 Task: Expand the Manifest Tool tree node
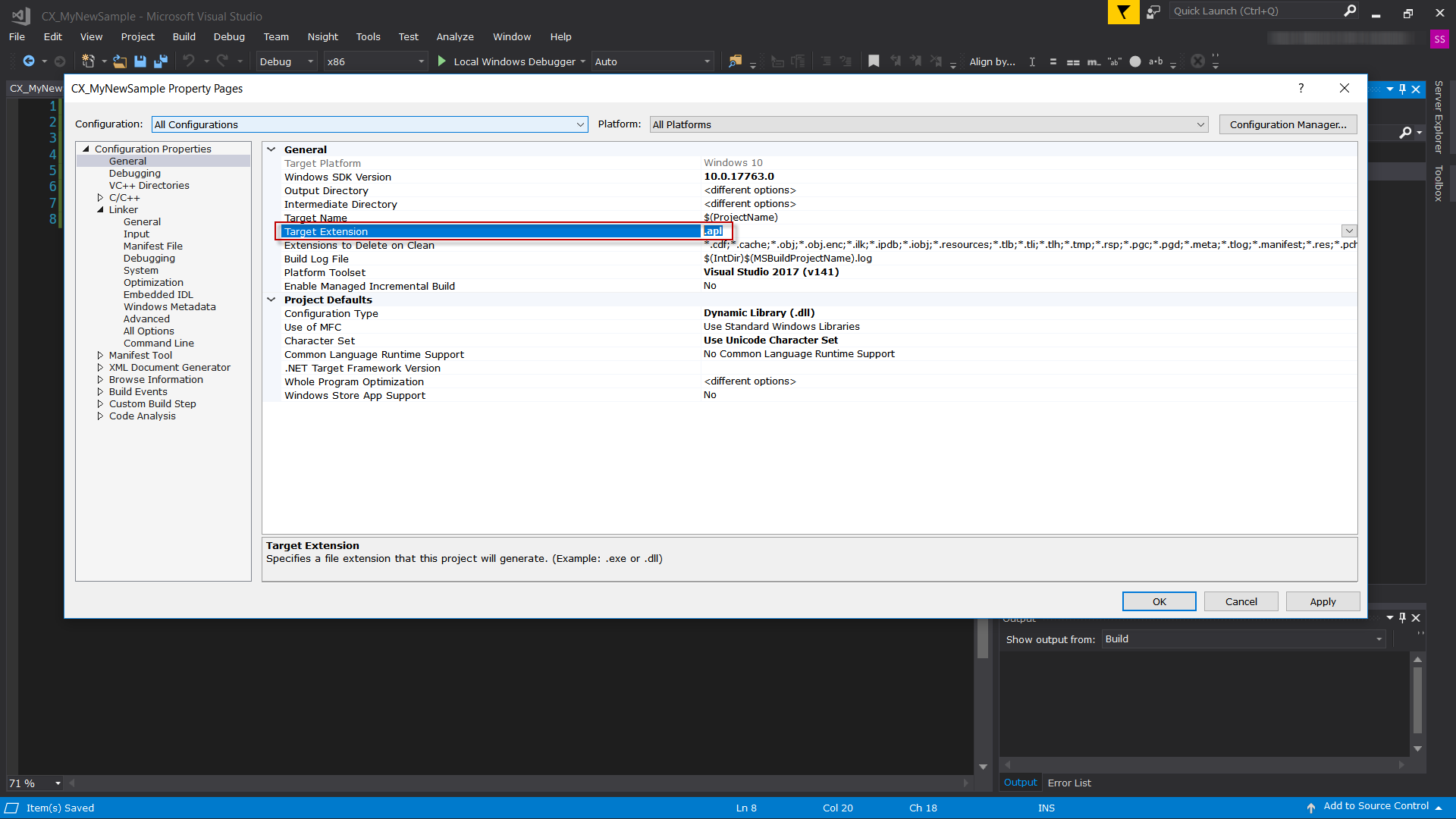(x=100, y=356)
